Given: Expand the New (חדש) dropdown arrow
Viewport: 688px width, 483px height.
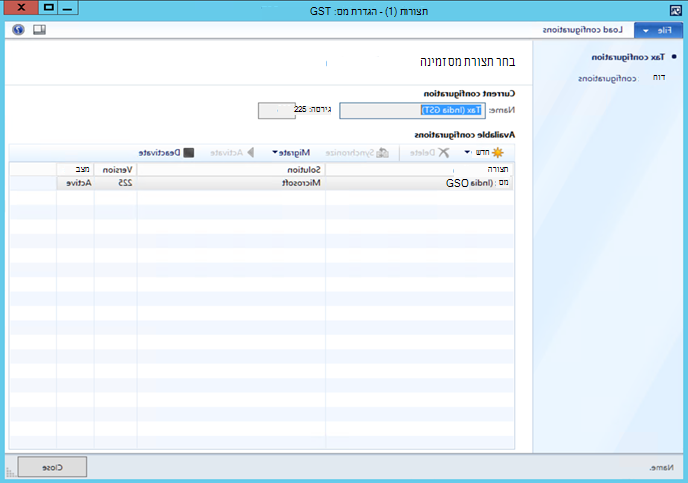Looking at the screenshot, I should [467, 152].
